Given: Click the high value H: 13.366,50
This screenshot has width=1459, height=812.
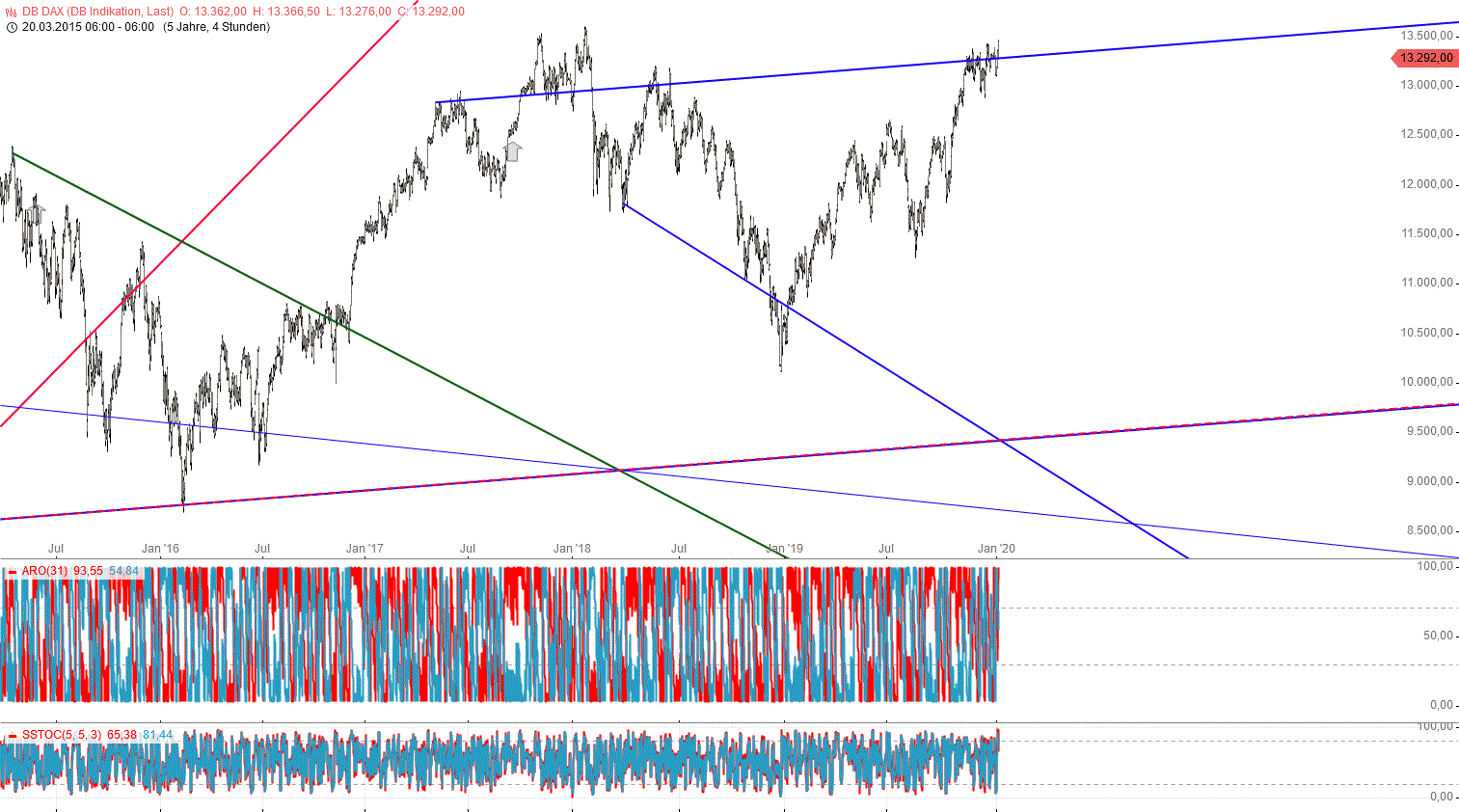Looking at the screenshot, I should click(286, 12).
